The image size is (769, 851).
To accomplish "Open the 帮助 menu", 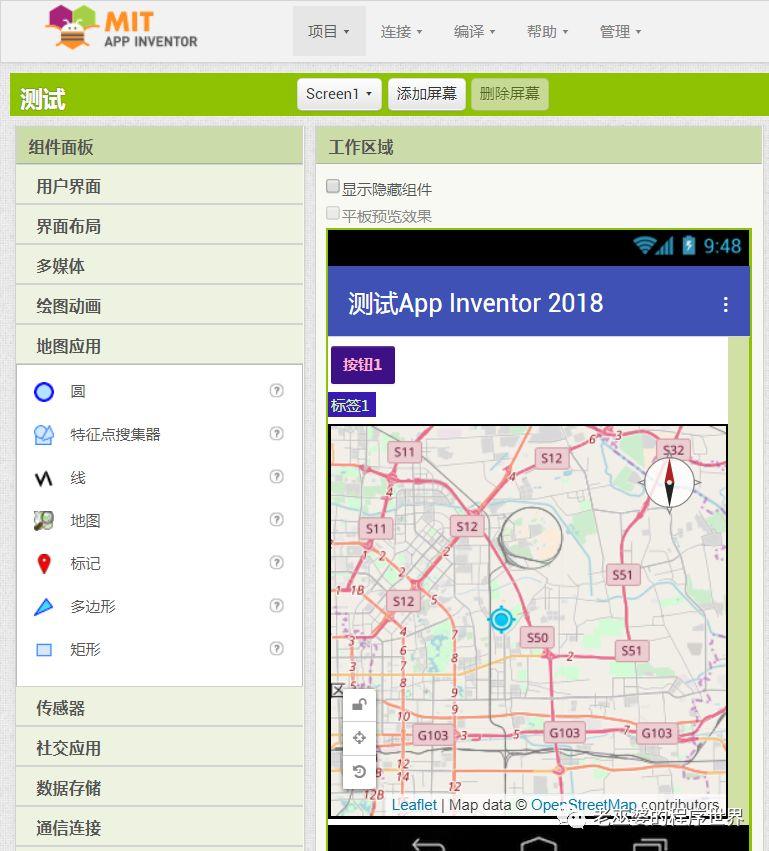I will [x=547, y=31].
